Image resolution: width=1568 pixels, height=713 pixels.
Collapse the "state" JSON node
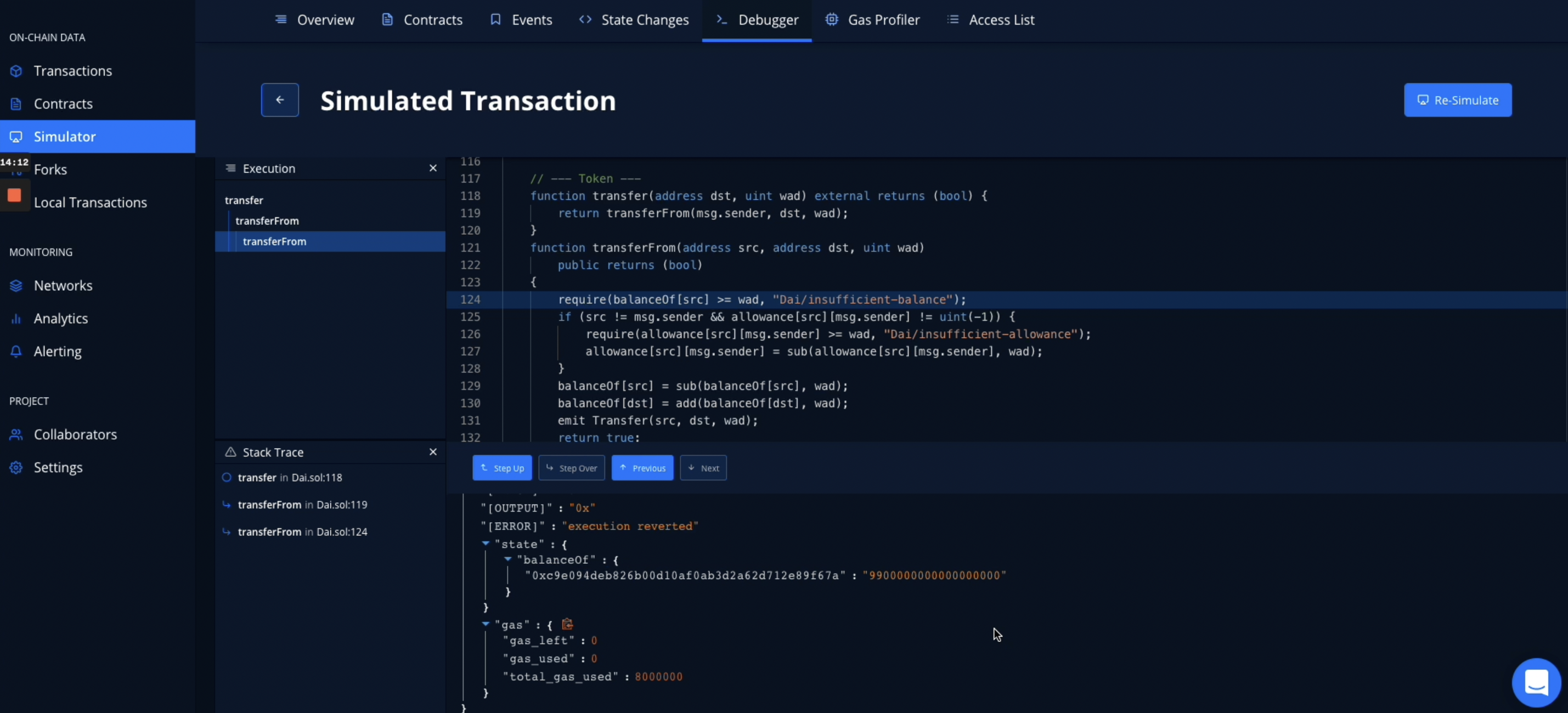point(486,544)
